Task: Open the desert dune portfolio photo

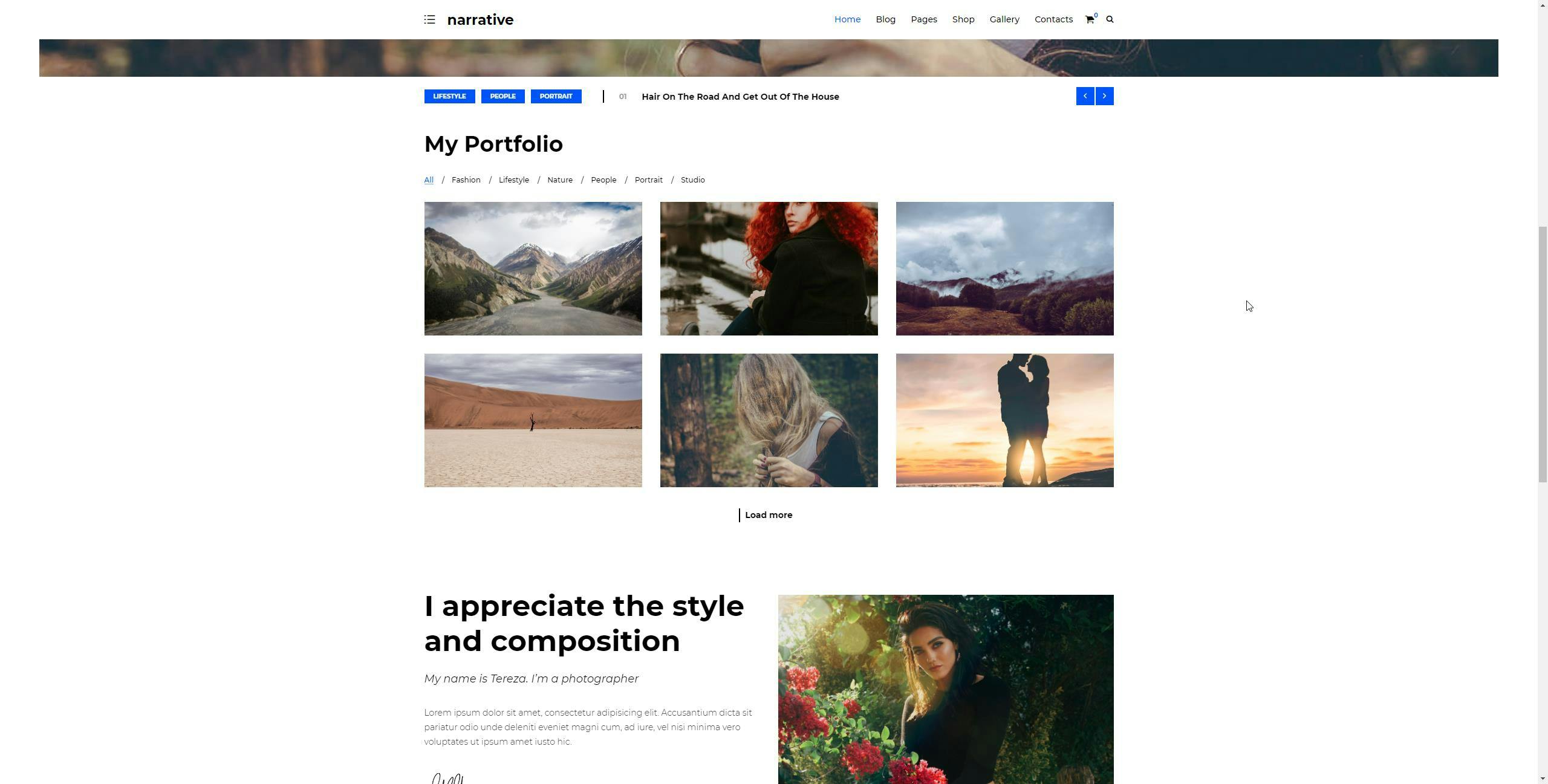Action: [x=533, y=420]
